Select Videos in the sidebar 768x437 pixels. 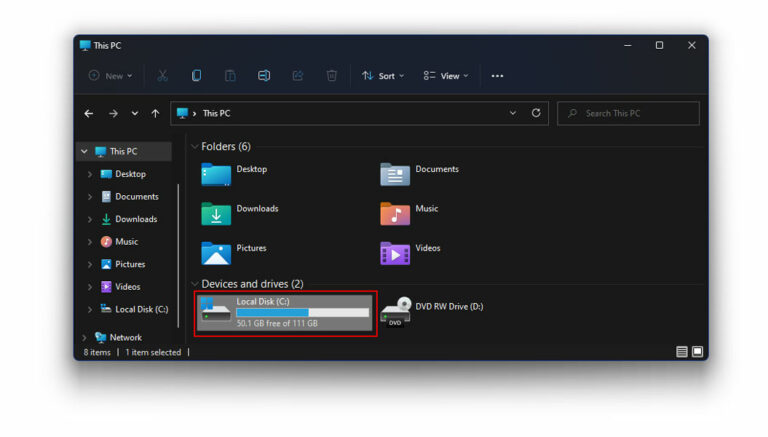point(120,287)
